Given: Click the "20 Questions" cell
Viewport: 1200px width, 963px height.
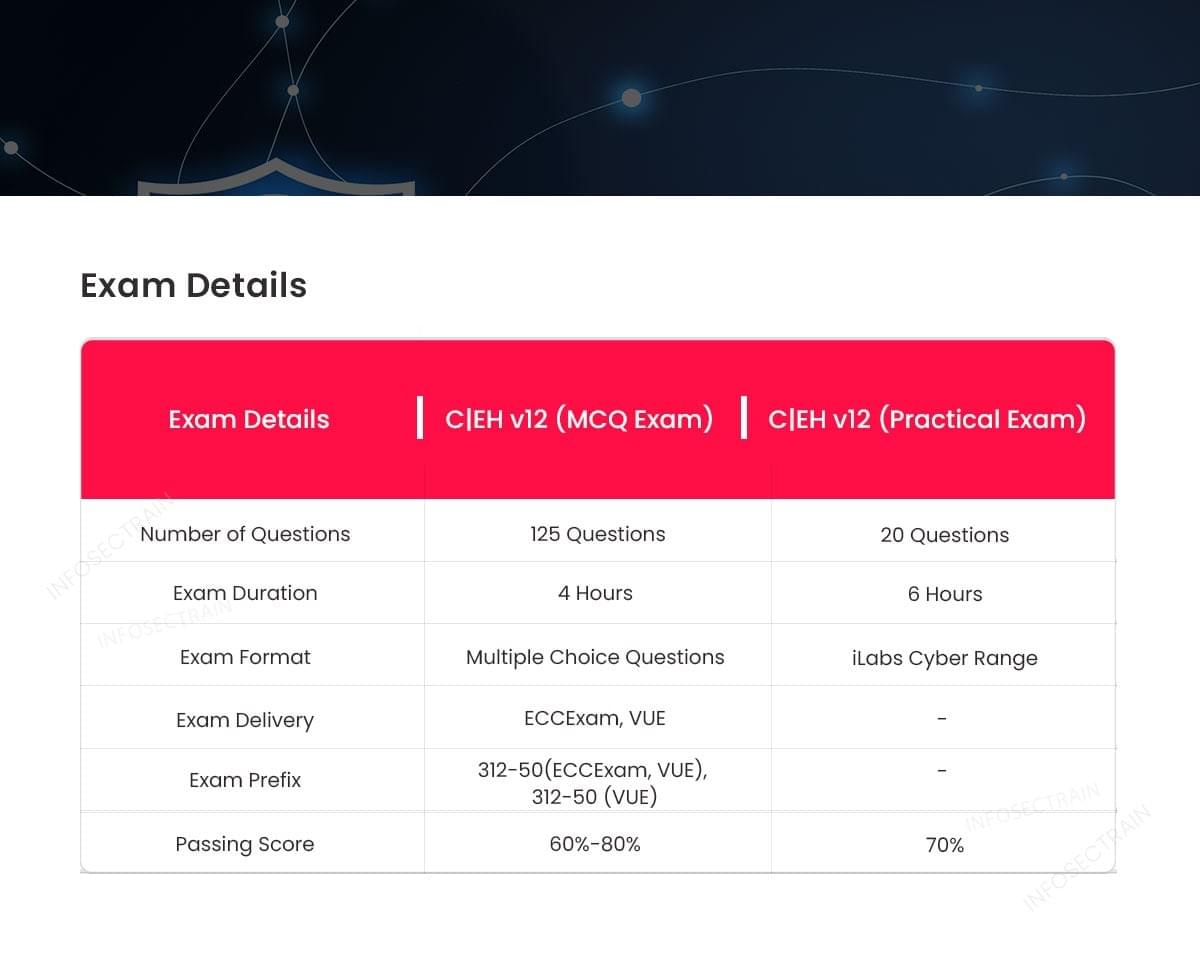Looking at the screenshot, I should [945, 535].
